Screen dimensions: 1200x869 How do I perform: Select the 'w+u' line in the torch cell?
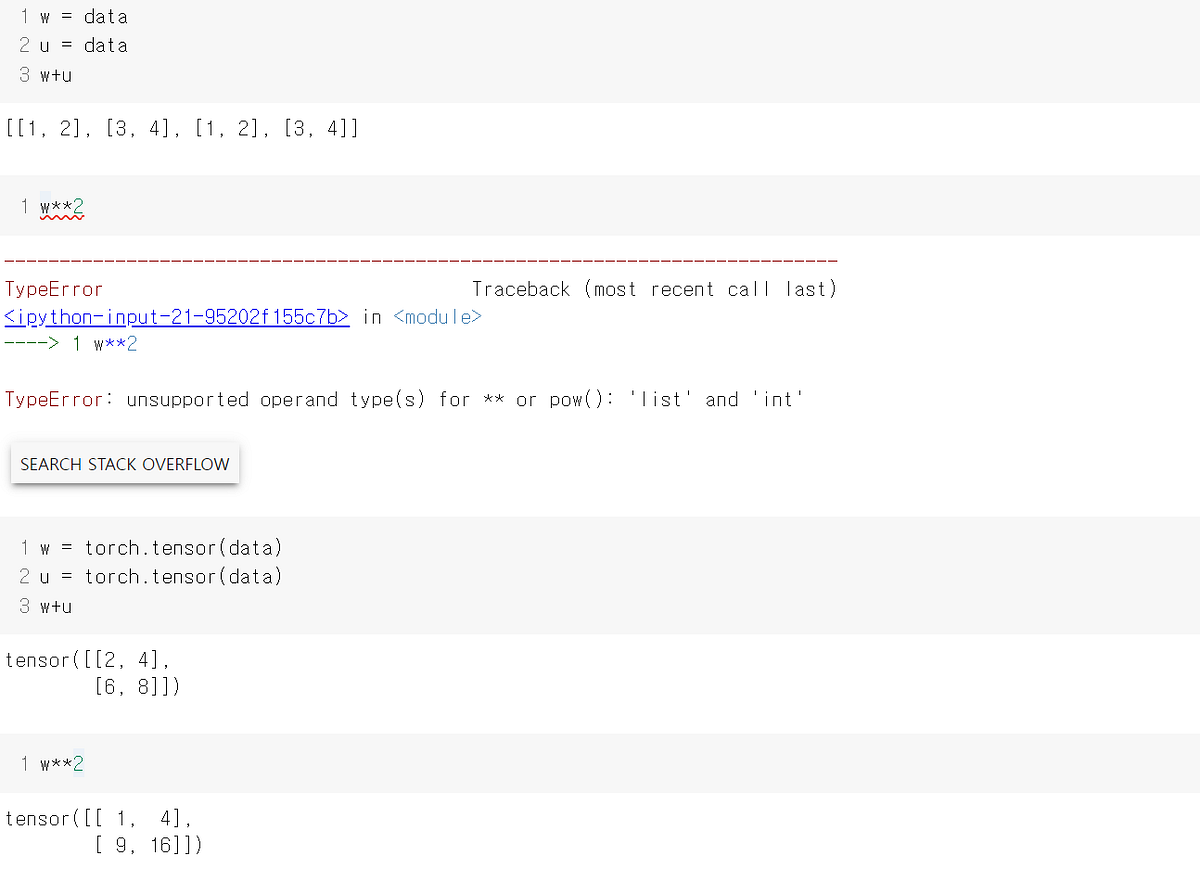56,606
